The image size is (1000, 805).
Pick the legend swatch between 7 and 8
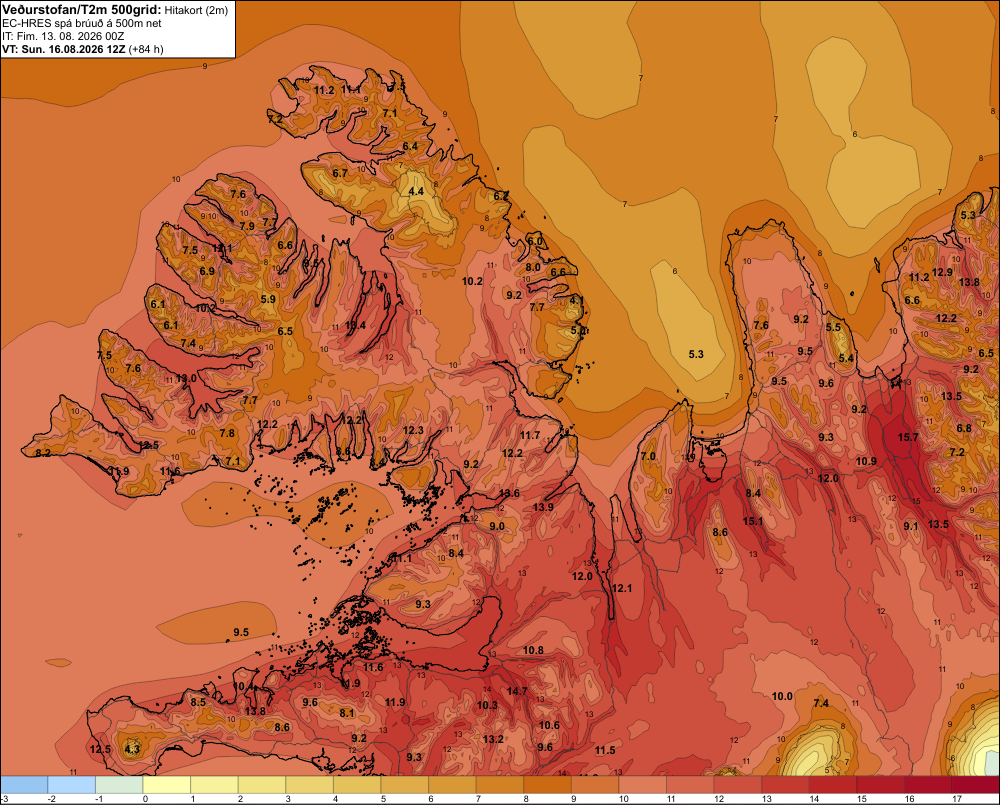tap(500, 785)
